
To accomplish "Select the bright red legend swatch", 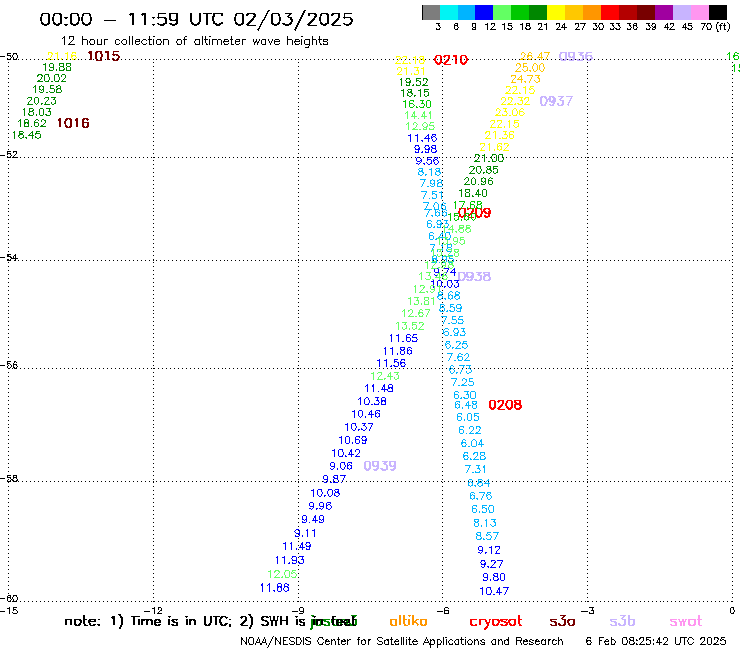I will coord(610,12).
